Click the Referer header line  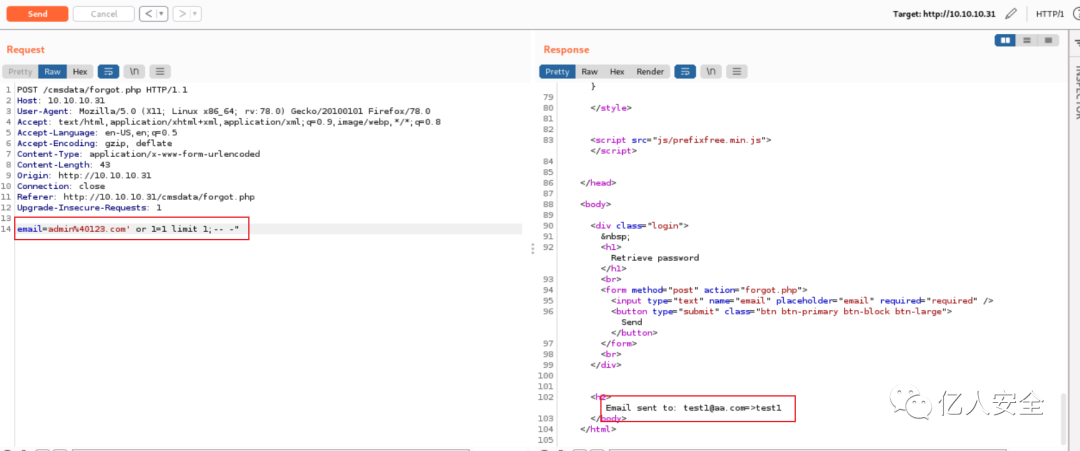136,197
